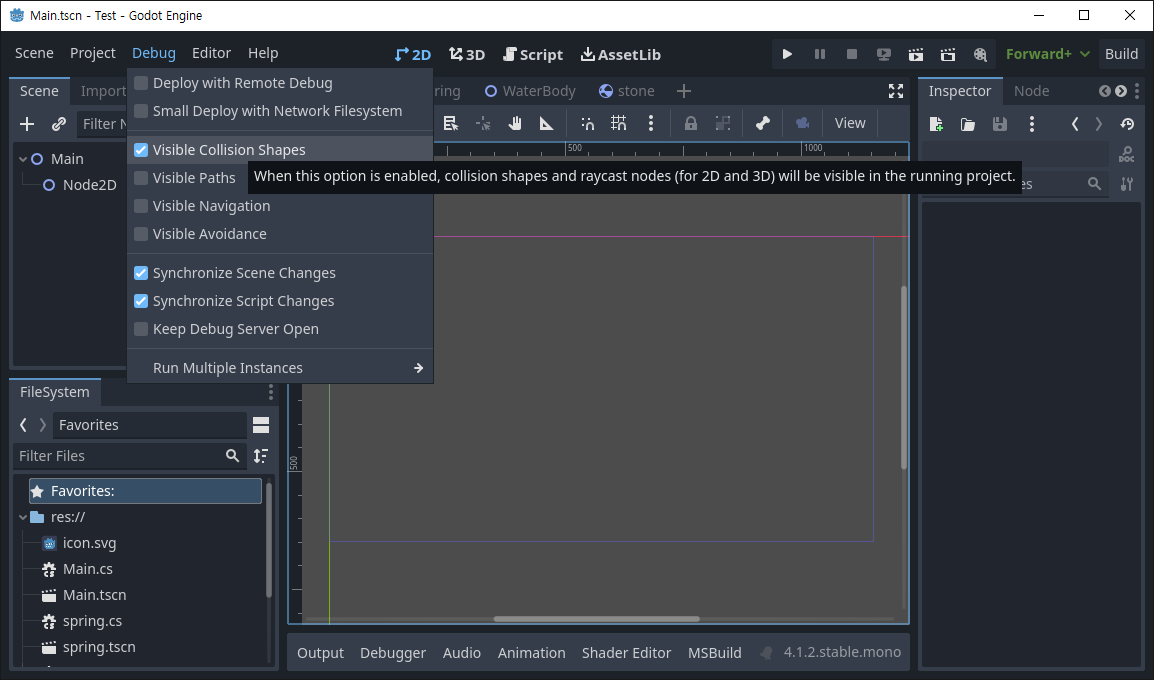Open the Editor menu

click(211, 53)
